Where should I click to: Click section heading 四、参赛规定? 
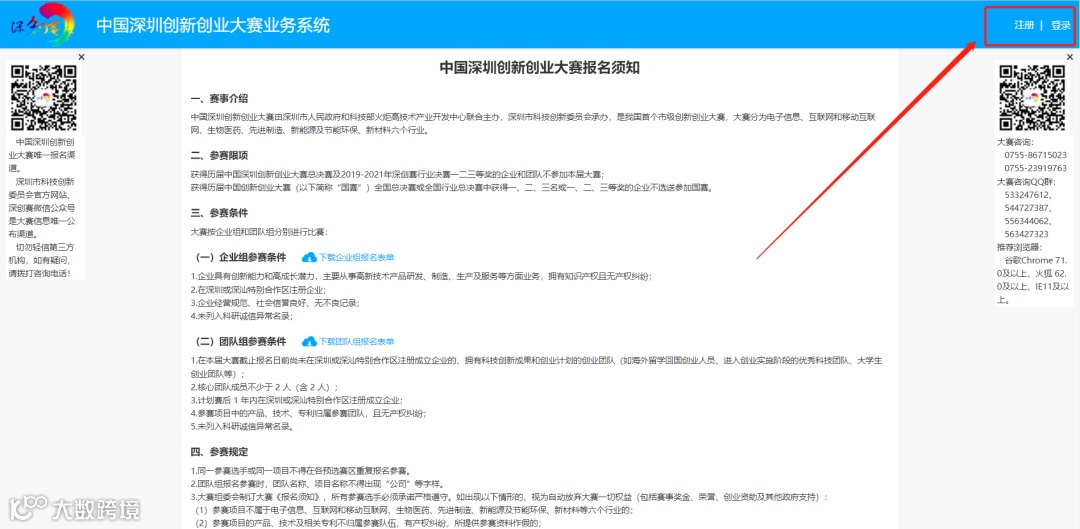(220, 452)
